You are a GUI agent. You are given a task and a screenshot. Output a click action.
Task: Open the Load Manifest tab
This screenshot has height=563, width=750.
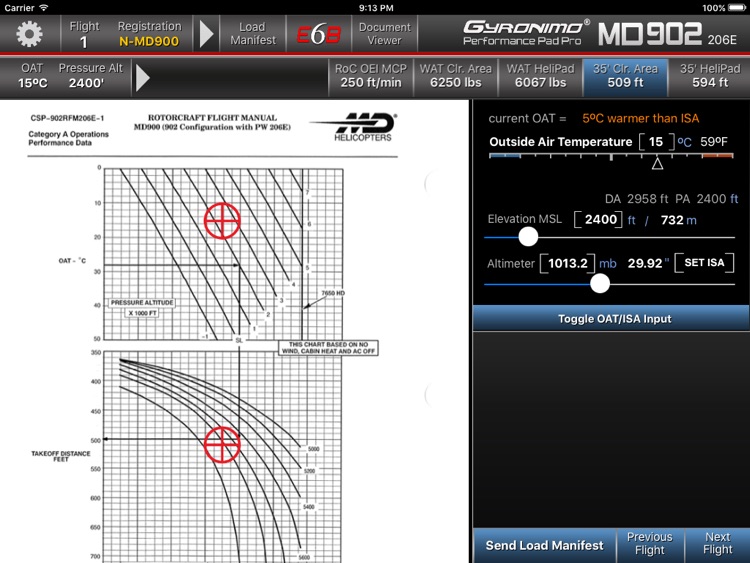click(253, 33)
